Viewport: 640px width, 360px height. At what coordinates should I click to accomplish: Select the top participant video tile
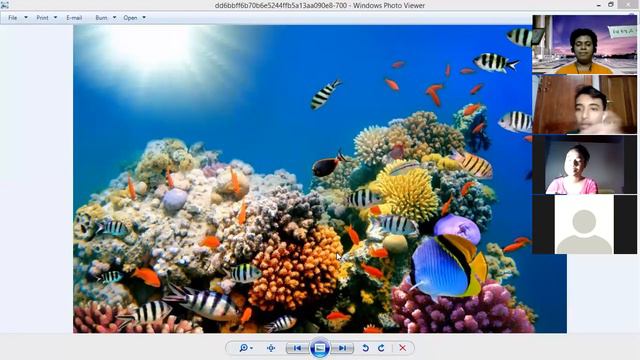584,44
